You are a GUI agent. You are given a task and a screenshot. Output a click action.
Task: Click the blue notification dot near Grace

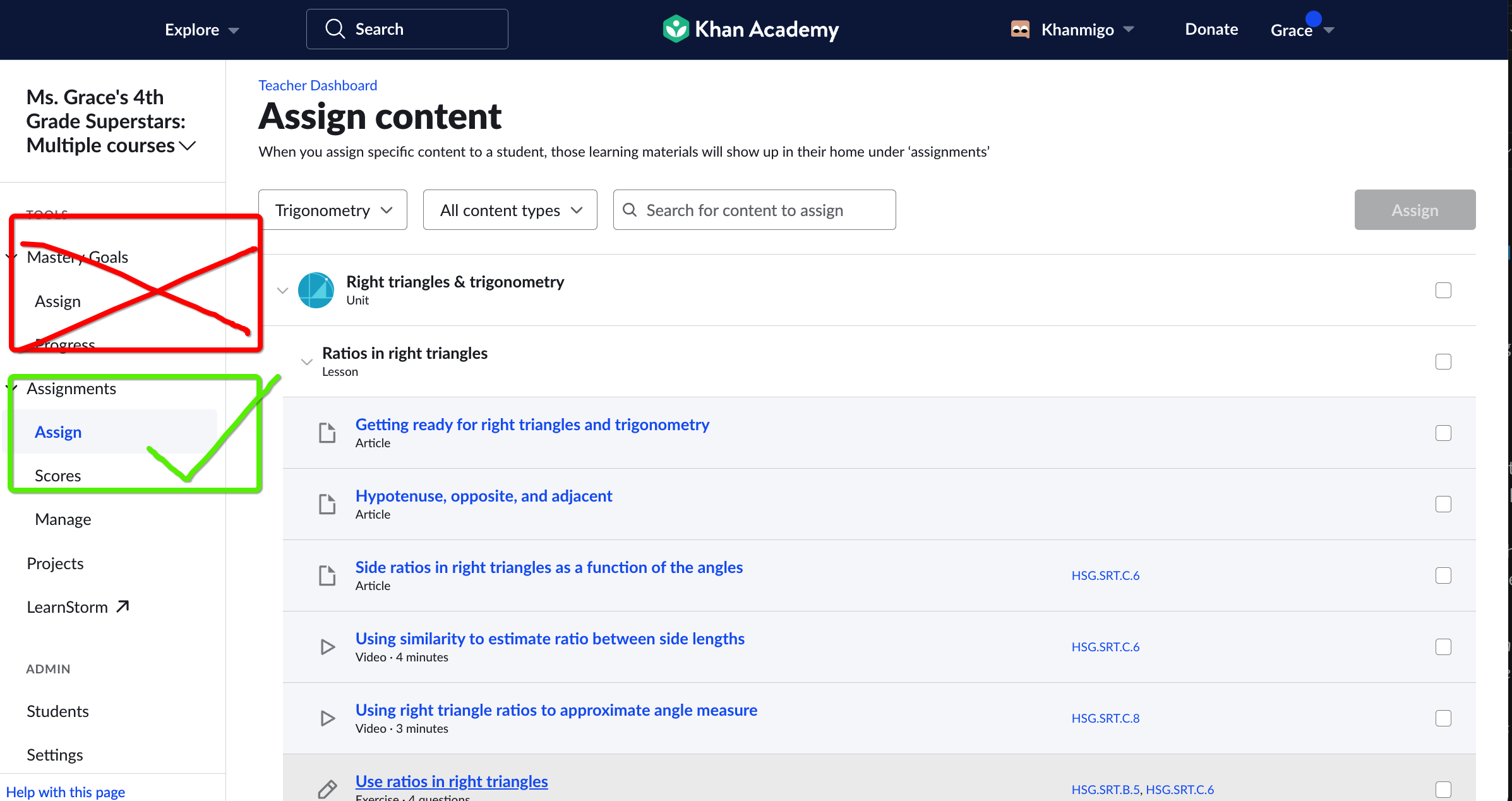pos(1313,19)
